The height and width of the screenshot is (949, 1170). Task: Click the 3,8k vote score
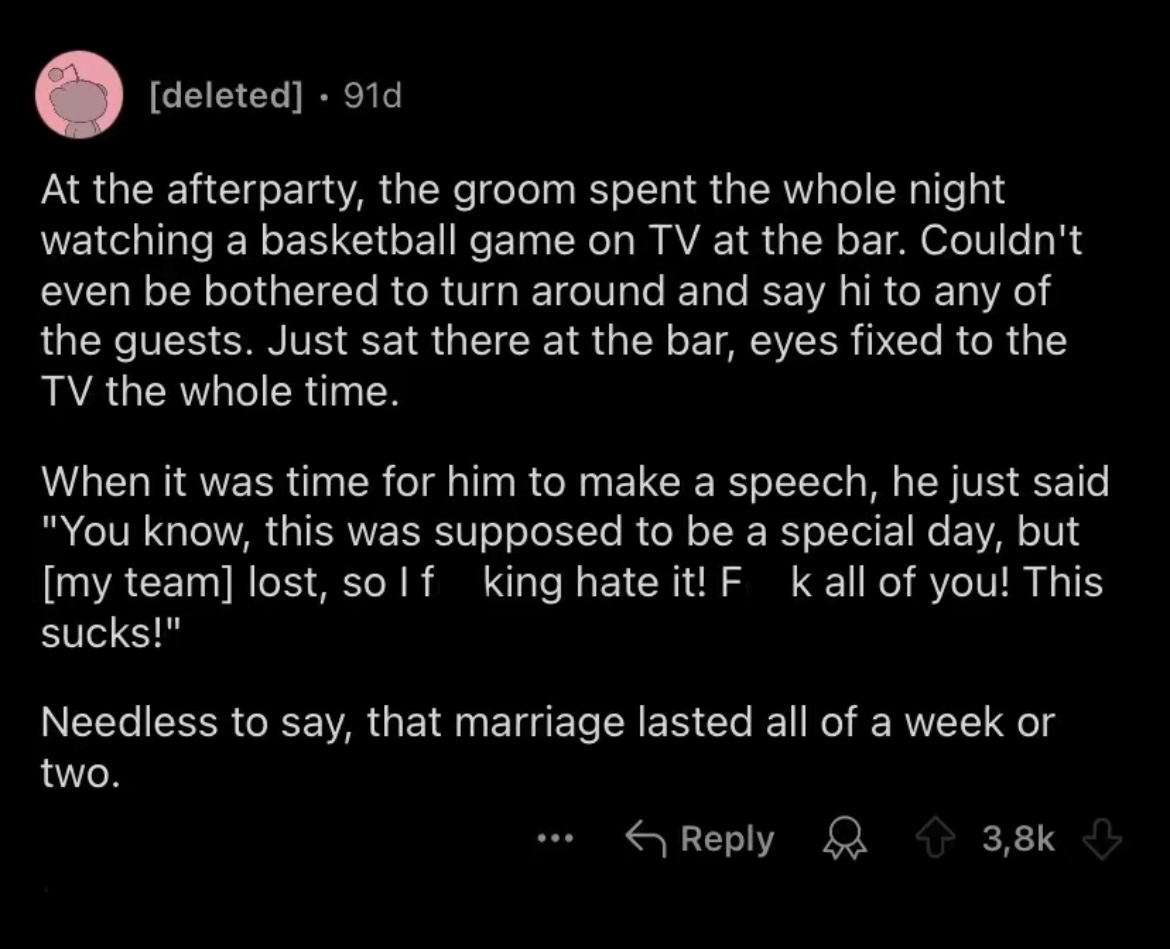click(x=1018, y=839)
